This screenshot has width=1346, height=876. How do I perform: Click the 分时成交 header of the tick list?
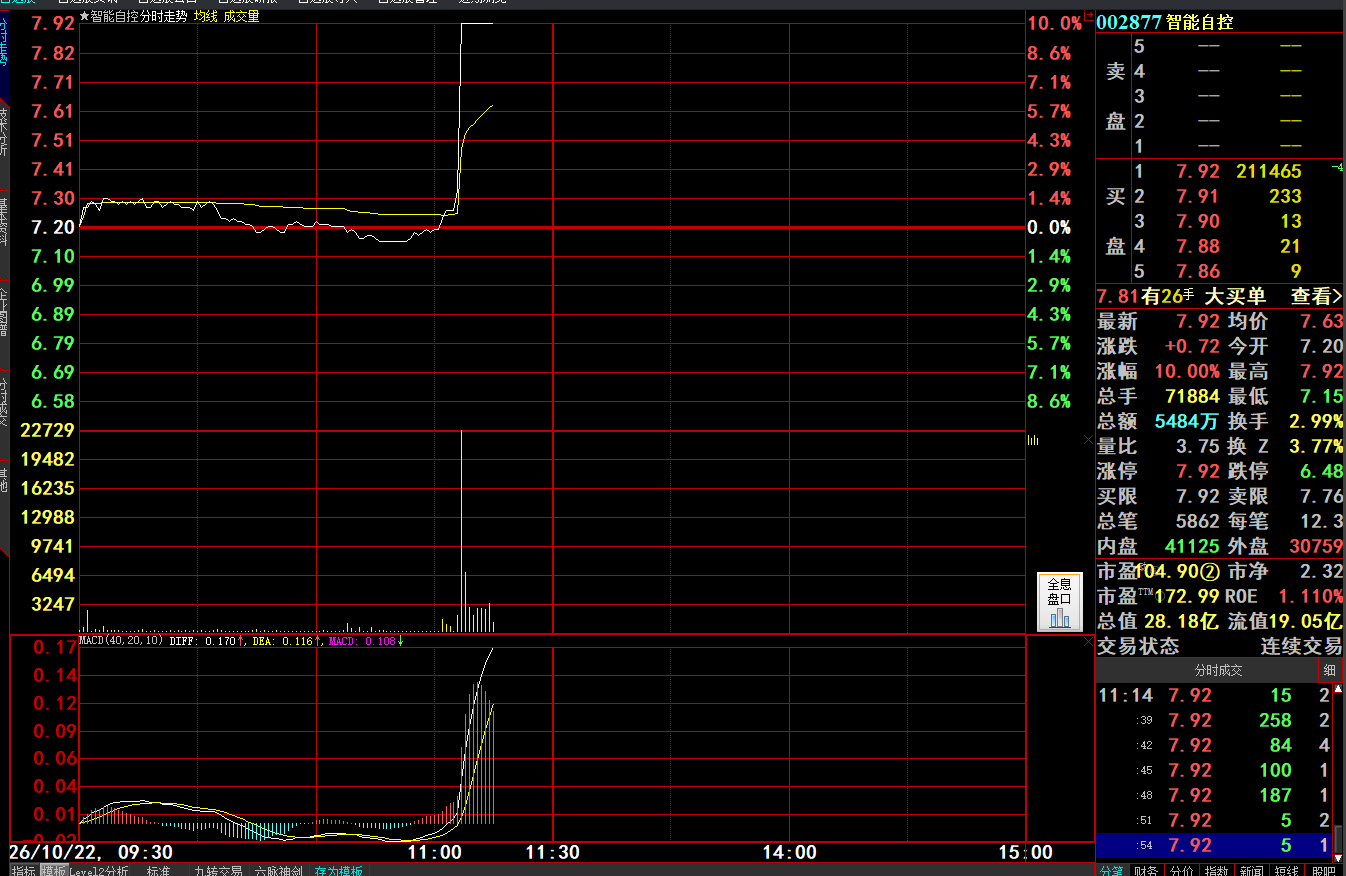click(1217, 670)
